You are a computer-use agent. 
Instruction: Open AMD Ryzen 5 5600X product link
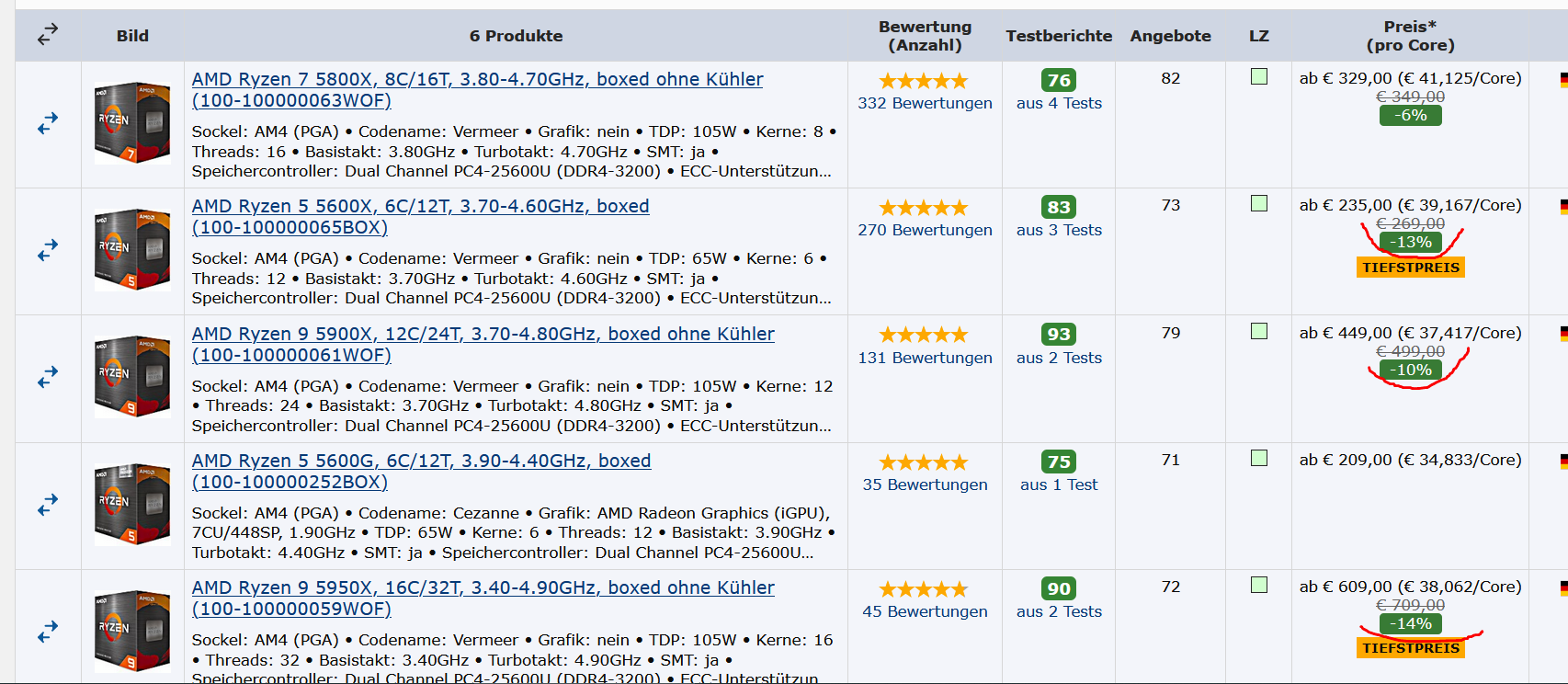click(420, 217)
